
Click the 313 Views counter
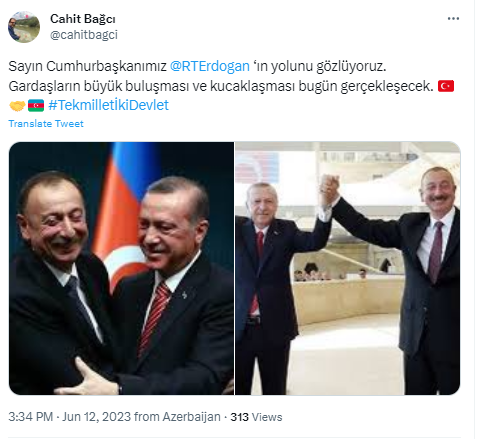click(x=256, y=417)
